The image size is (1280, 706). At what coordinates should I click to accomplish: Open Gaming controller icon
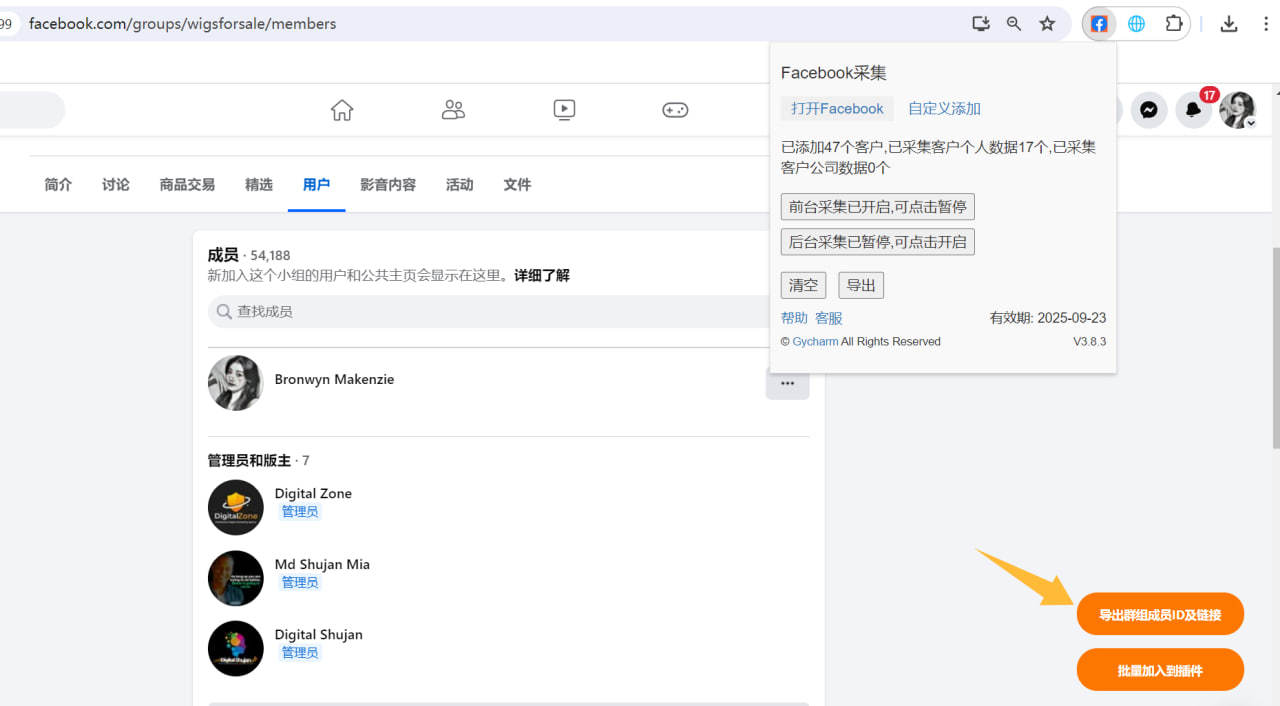click(675, 110)
